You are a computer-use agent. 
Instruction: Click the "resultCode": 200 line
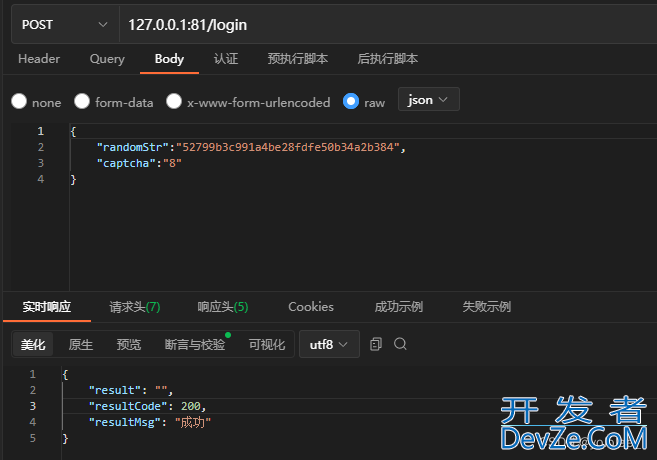(147, 406)
